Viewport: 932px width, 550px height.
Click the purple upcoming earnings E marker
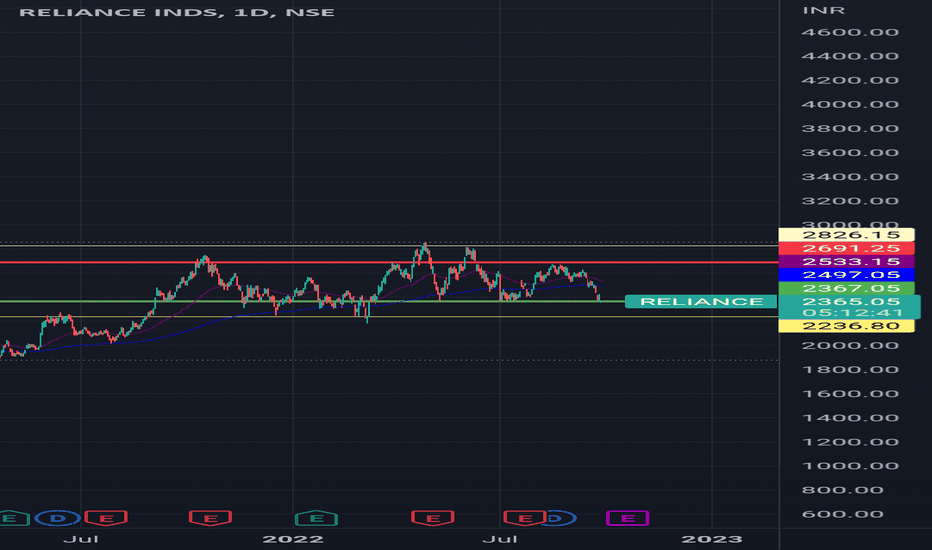point(628,518)
